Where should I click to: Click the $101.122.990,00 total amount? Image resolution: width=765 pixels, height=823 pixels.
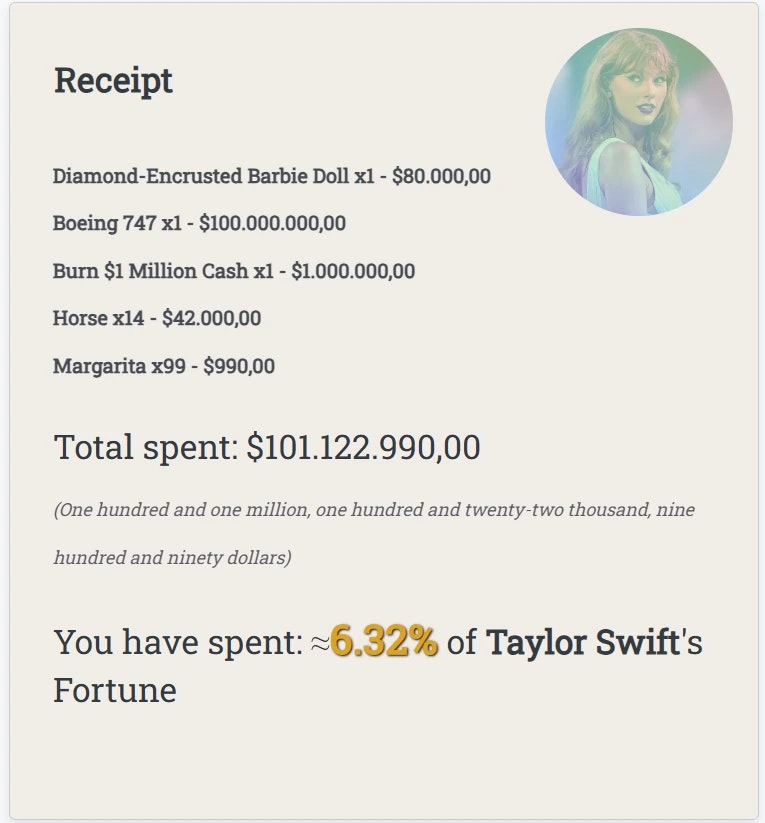click(x=363, y=448)
